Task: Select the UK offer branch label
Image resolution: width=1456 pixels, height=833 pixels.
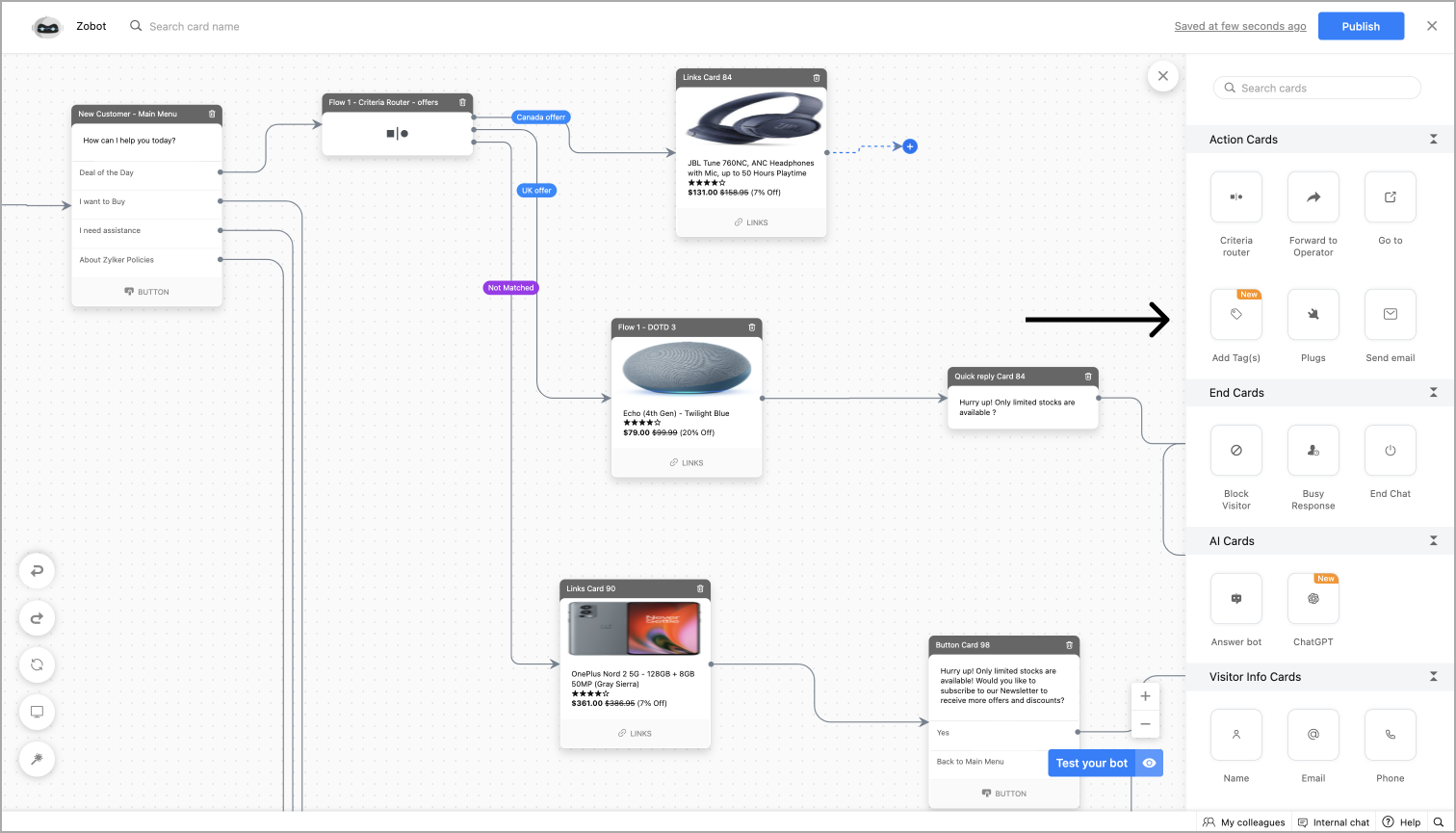Action: click(x=536, y=191)
